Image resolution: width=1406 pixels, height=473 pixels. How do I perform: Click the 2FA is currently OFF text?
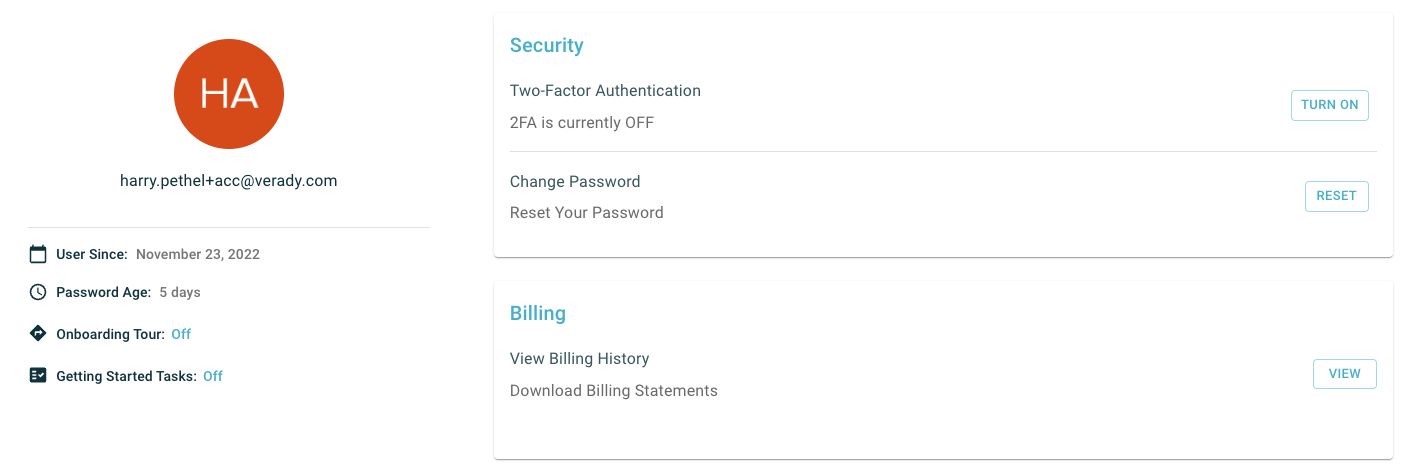tap(582, 123)
